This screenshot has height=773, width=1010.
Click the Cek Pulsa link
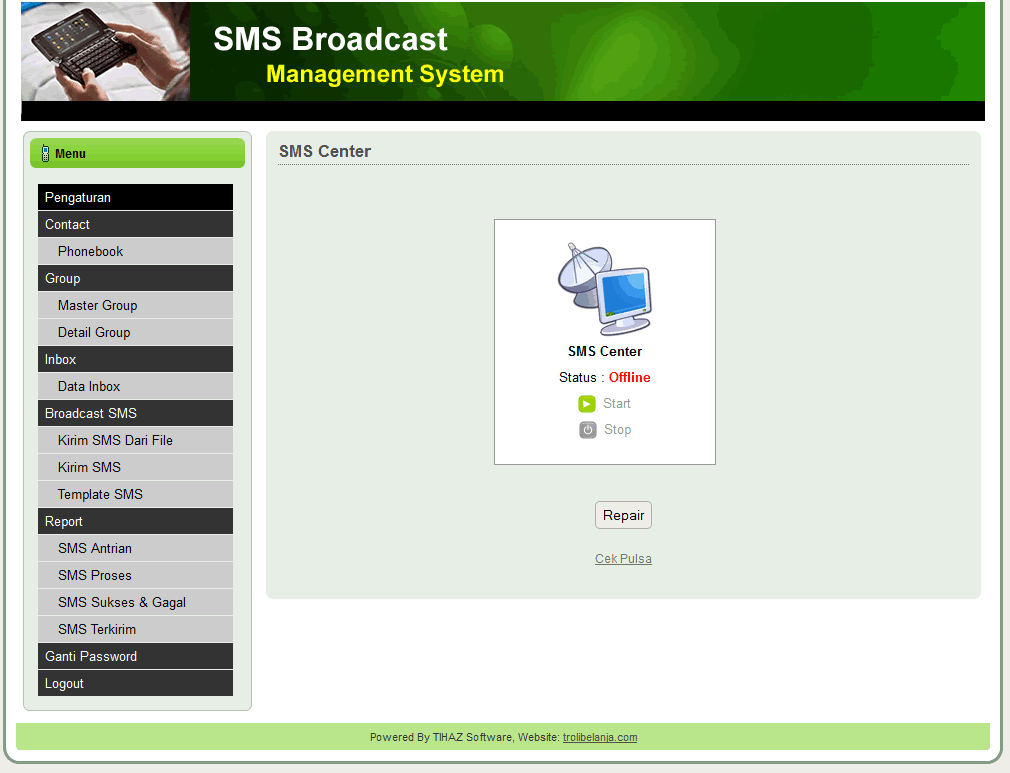coord(623,559)
